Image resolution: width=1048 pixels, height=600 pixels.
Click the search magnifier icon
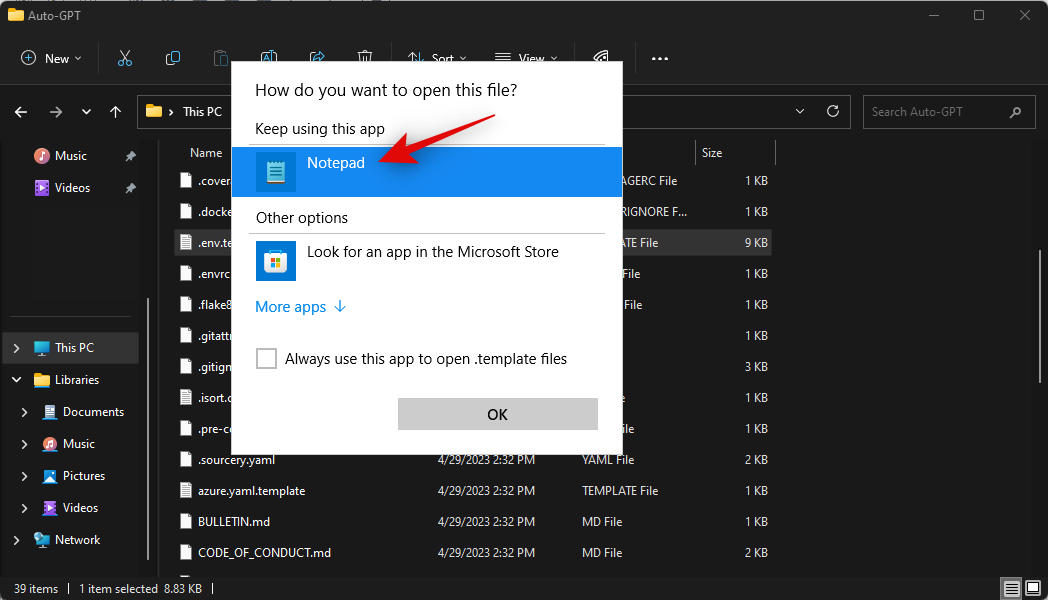click(1015, 112)
